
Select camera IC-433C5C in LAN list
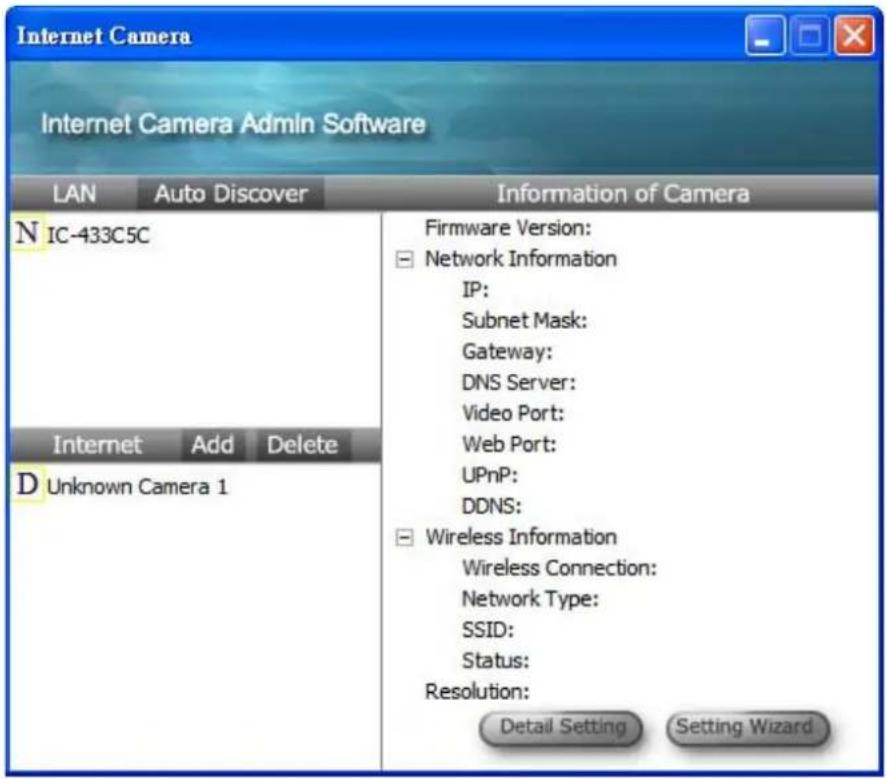click(98, 235)
